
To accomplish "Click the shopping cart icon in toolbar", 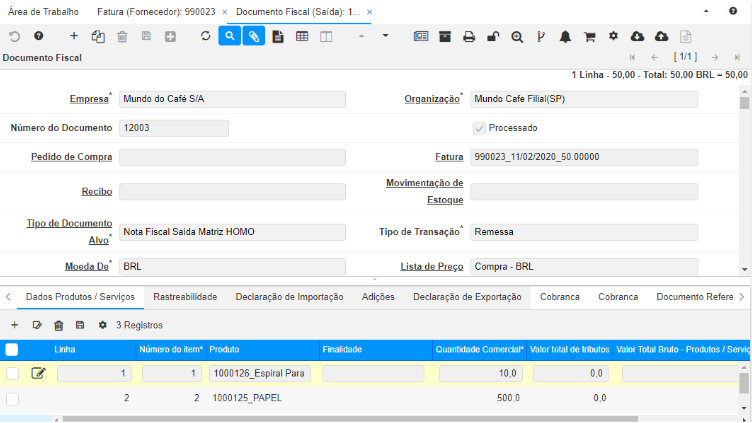I will 589,36.
